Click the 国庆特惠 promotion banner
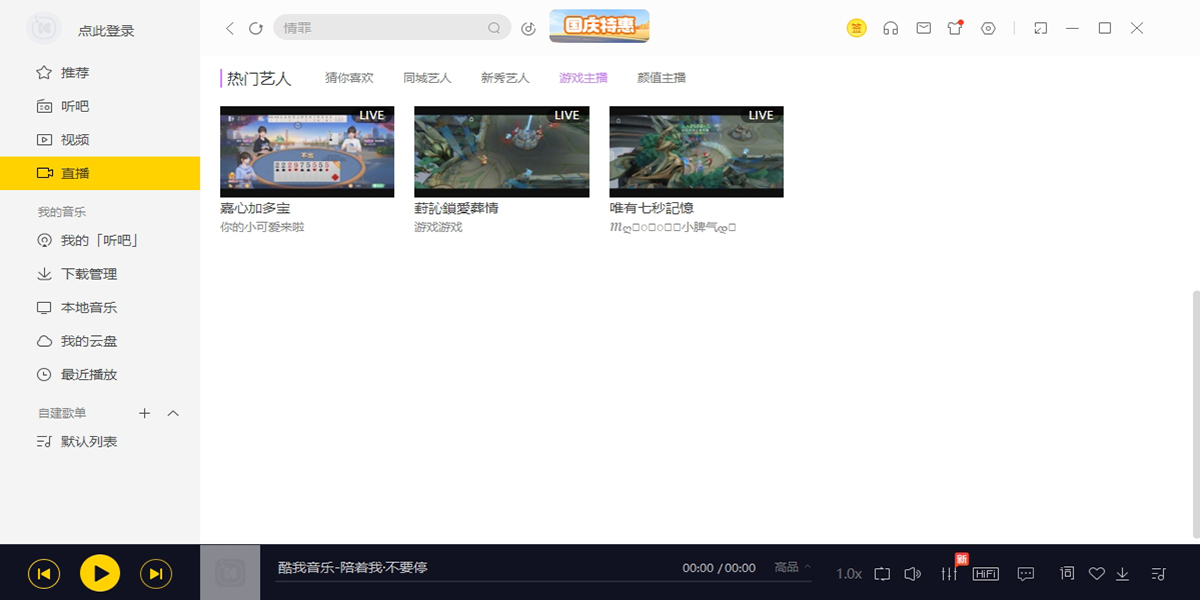 (x=599, y=26)
